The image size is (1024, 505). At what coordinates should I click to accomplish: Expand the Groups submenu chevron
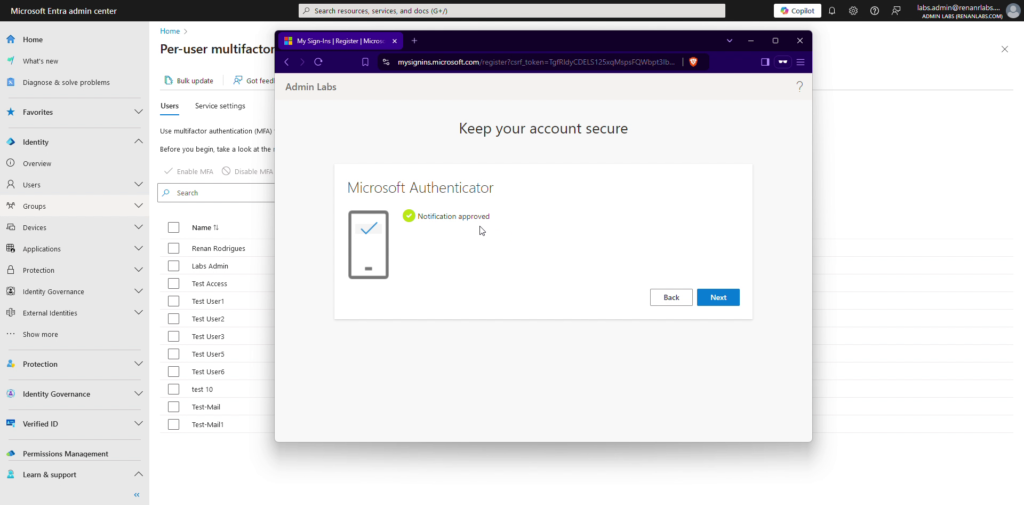point(138,206)
